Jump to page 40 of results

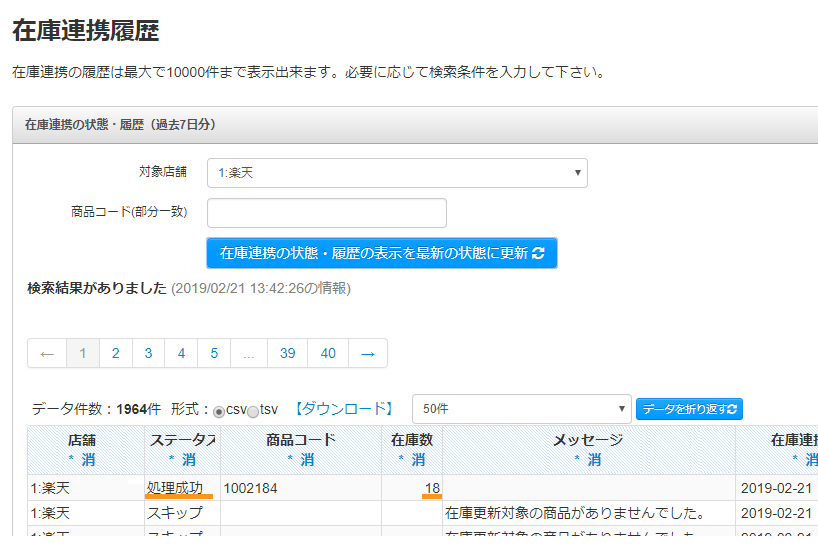click(328, 354)
